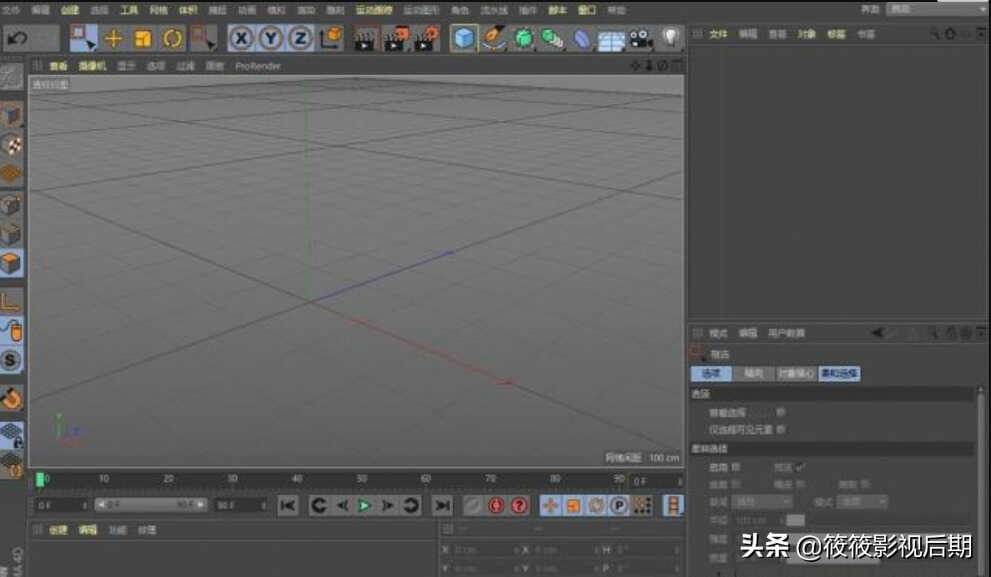The height and width of the screenshot is (577, 991).
Task: Open the viewport ProRender menu
Action: [258, 66]
